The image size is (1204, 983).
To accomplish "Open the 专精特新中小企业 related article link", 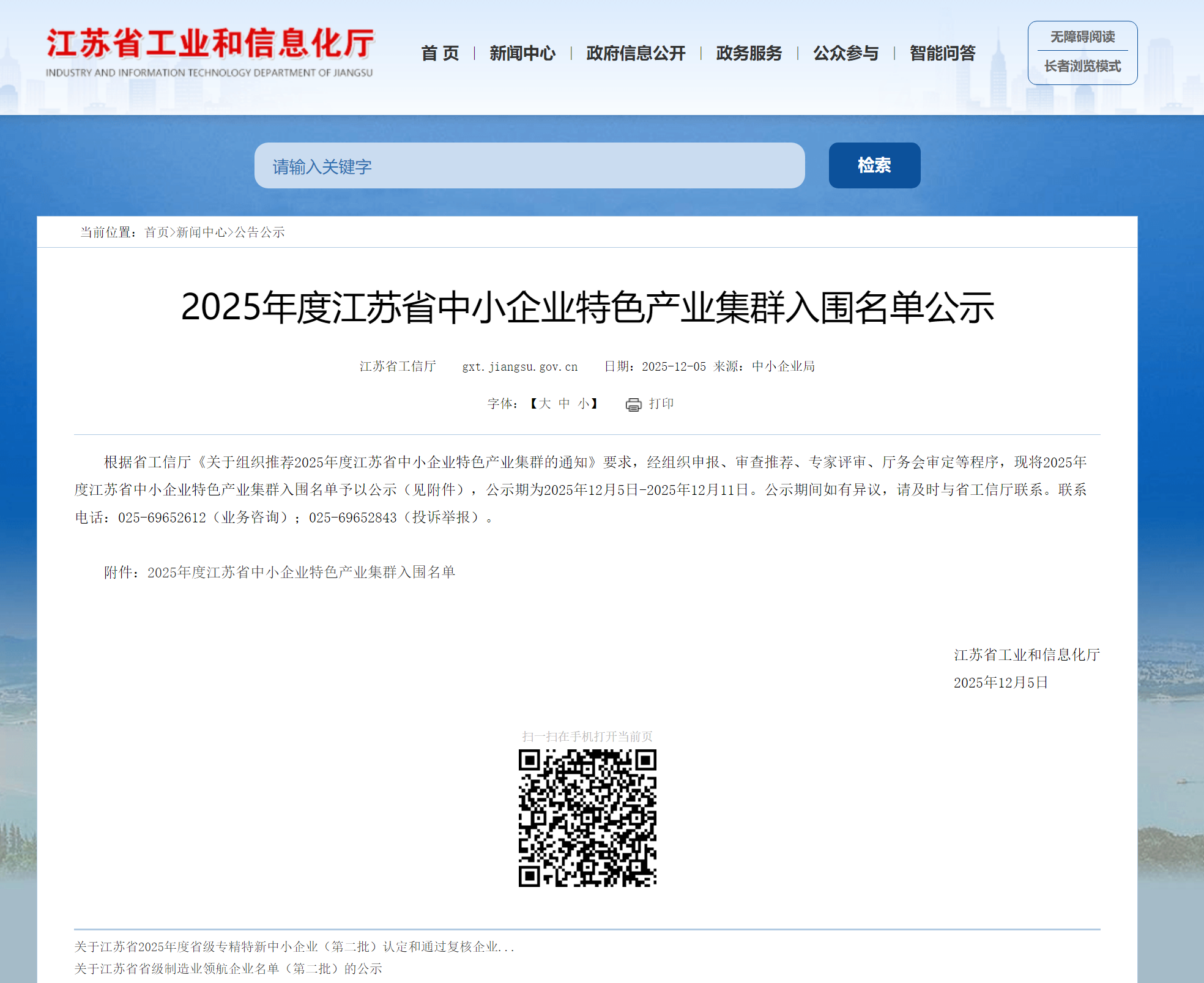I will (294, 947).
